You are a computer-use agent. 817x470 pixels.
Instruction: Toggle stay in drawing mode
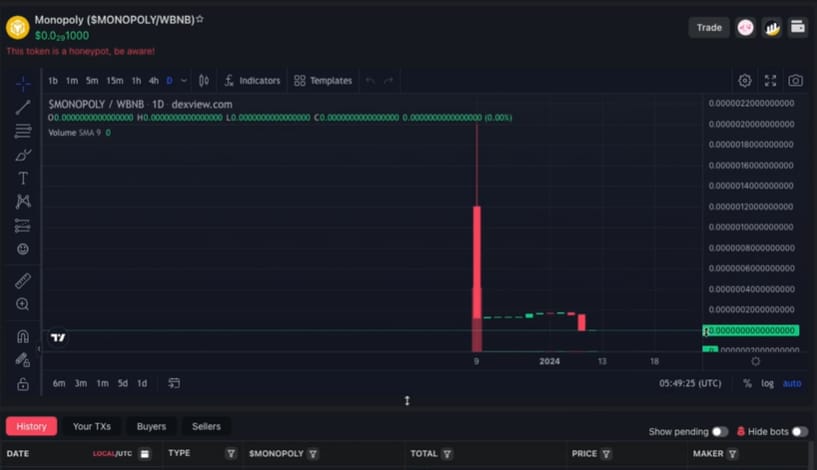pos(23,360)
